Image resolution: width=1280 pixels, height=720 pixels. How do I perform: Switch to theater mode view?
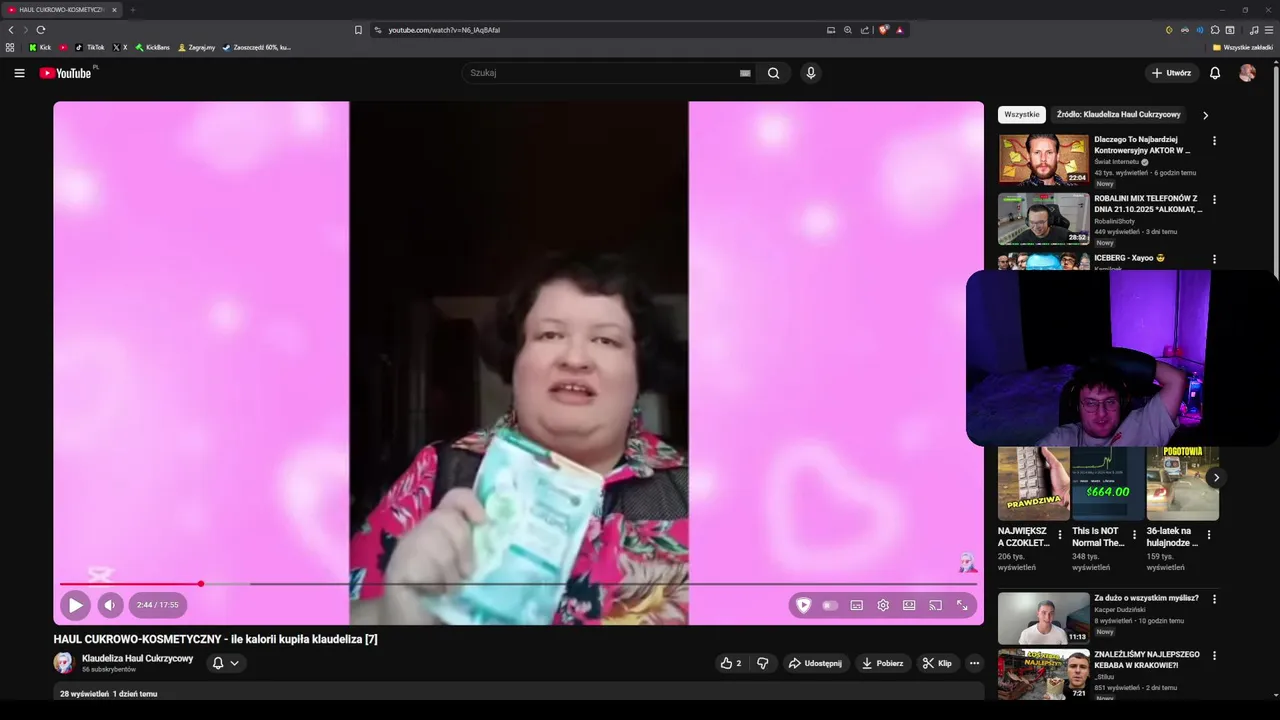909,605
